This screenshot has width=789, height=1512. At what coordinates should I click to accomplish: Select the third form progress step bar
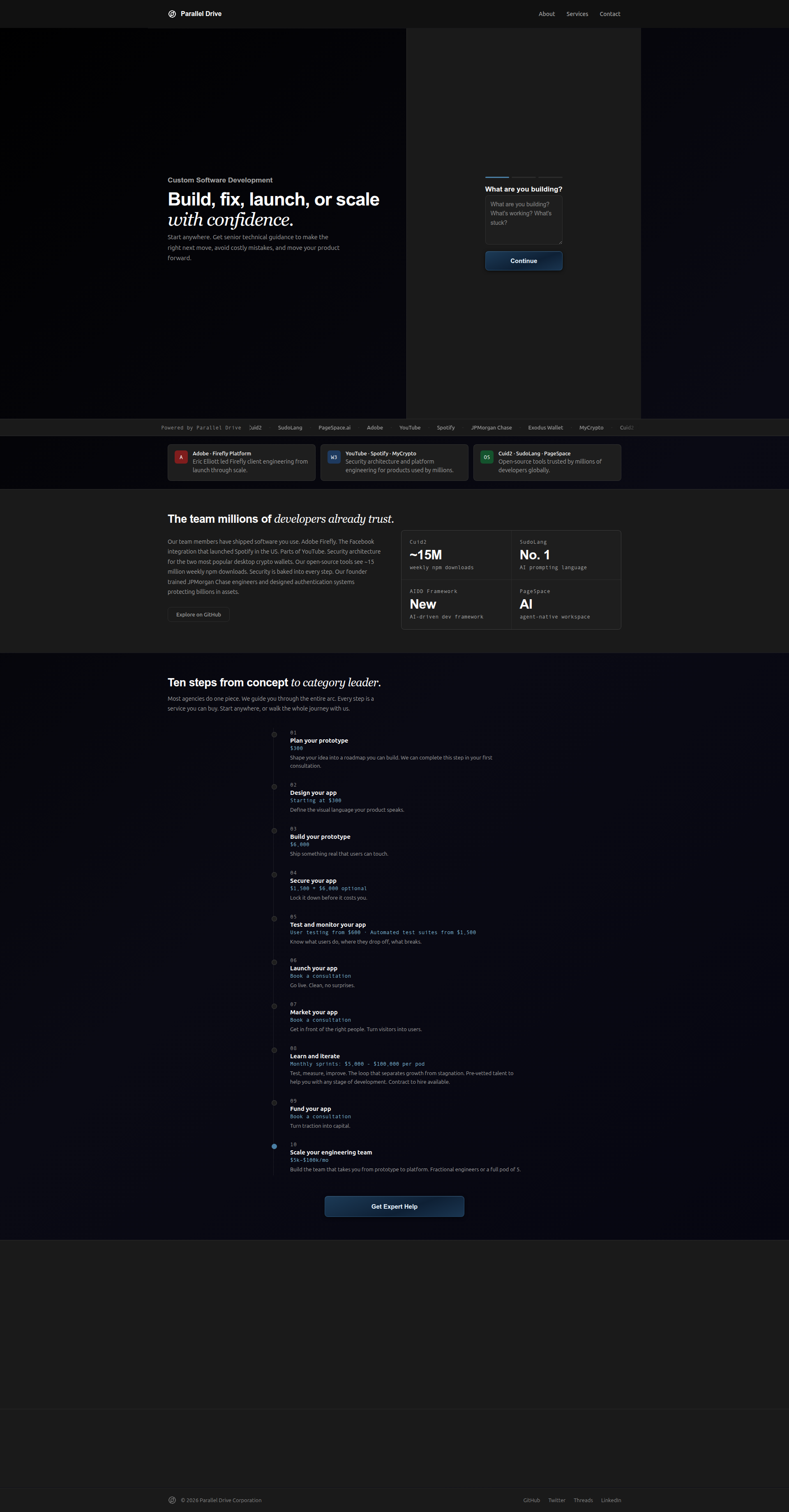(551, 177)
